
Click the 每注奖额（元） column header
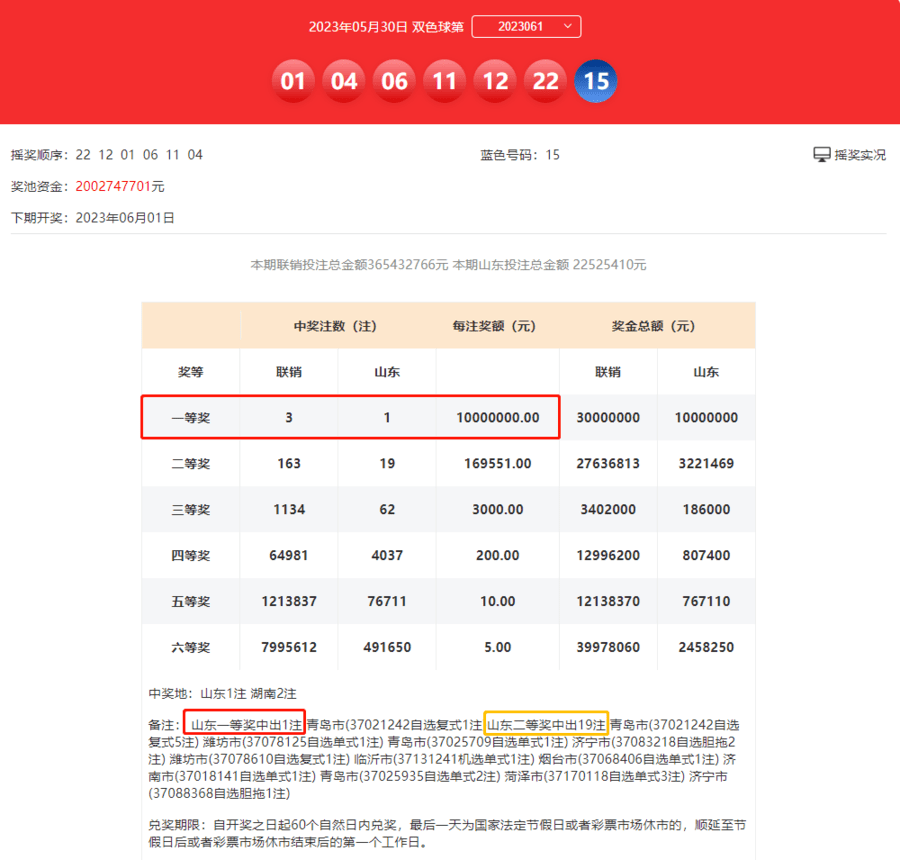pos(497,326)
